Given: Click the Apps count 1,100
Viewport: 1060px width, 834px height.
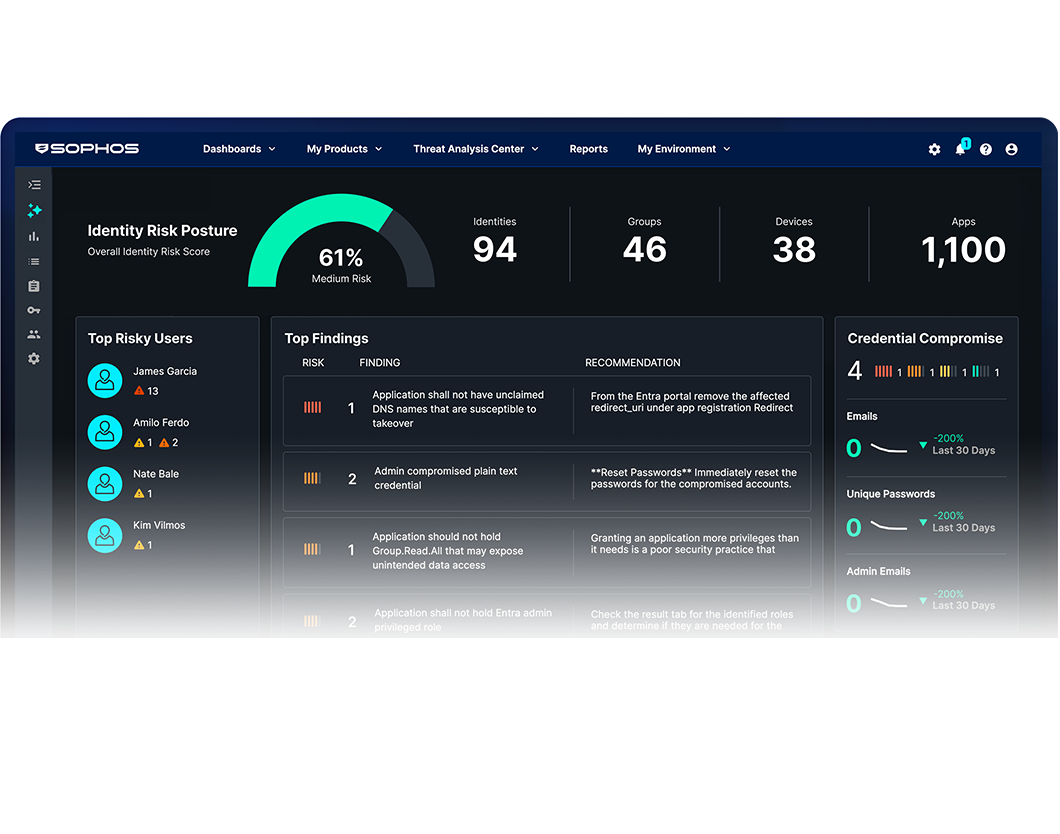Looking at the screenshot, I should (x=963, y=250).
